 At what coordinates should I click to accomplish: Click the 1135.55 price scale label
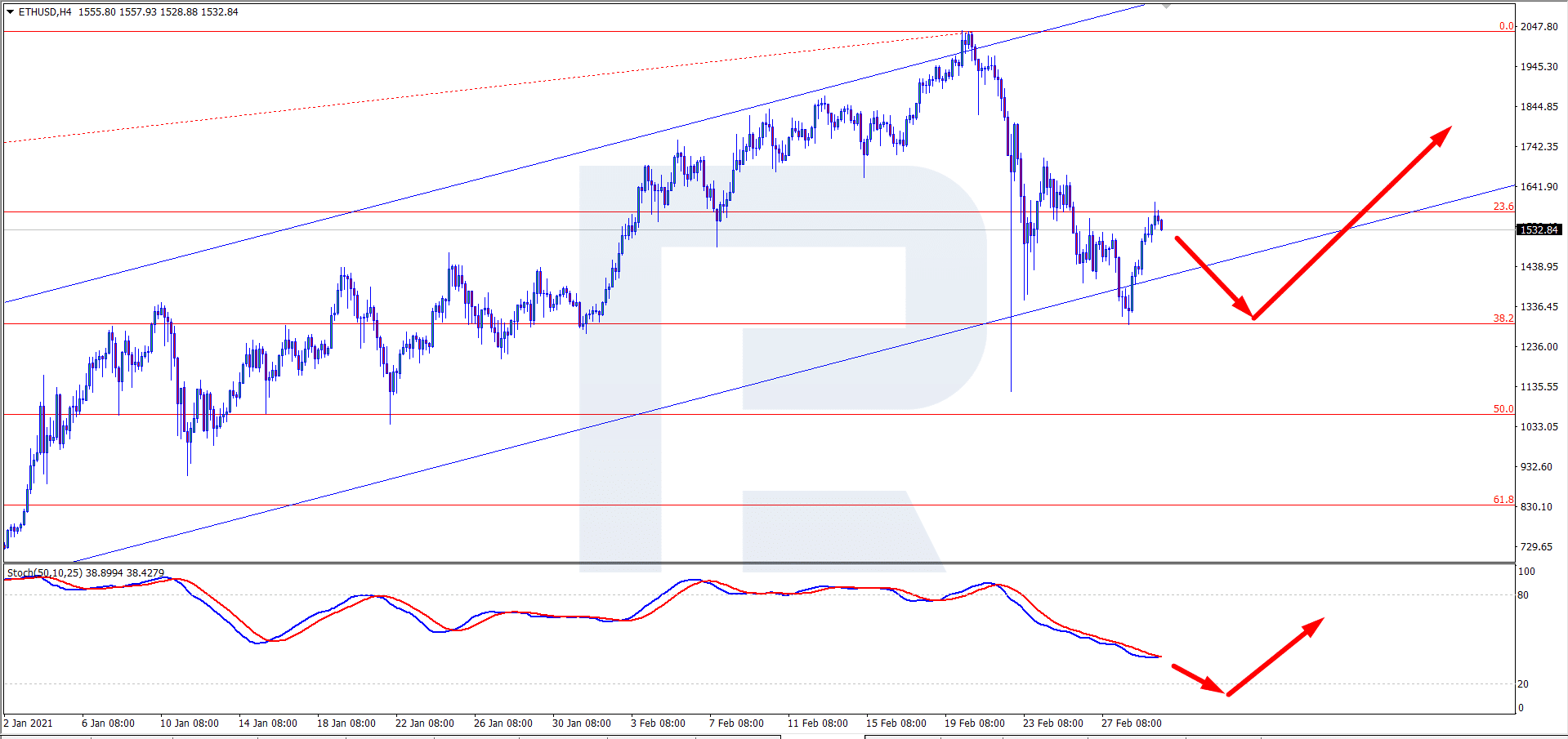(x=1539, y=387)
